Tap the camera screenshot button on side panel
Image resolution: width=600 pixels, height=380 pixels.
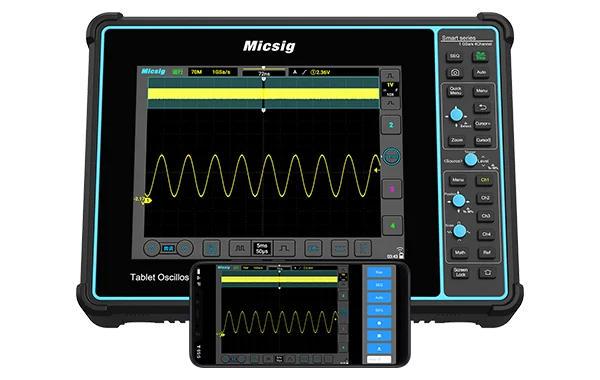[455, 72]
